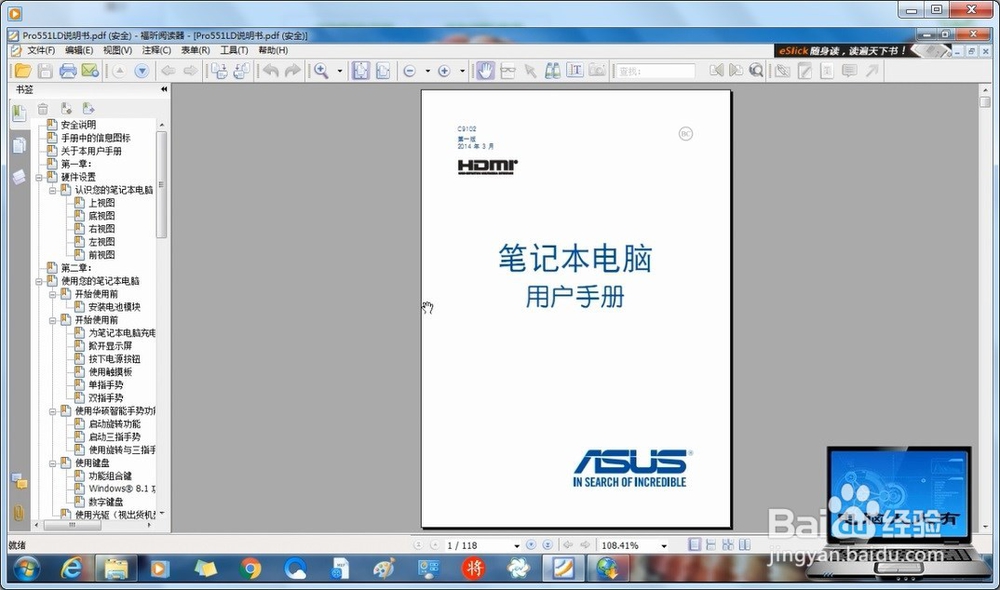Click the zoom-in magnifier tool
Image resolution: width=1000 pixels, height=590 pixels.
[x=321, y=71]
